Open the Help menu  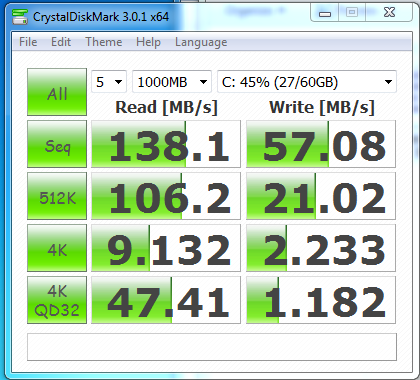pos(148,42)
